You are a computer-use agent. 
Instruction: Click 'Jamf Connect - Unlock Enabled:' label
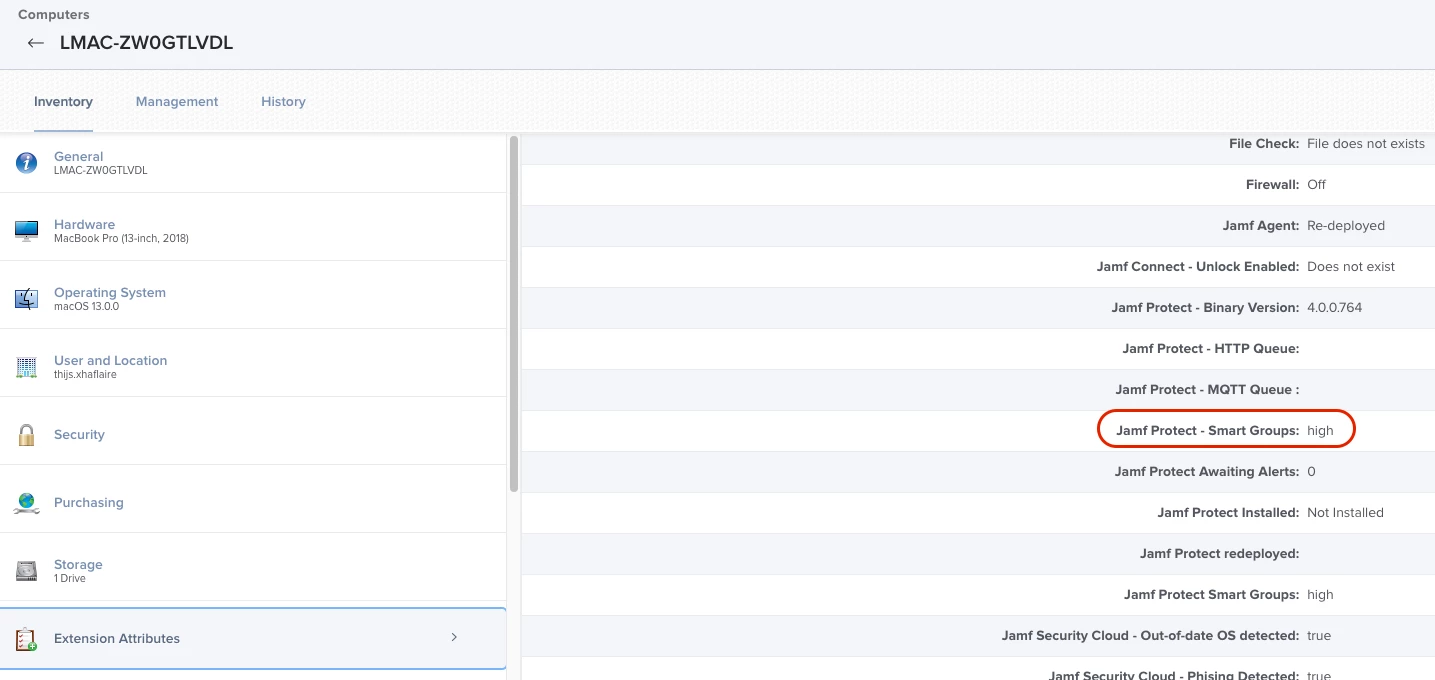pos(1198,267)
